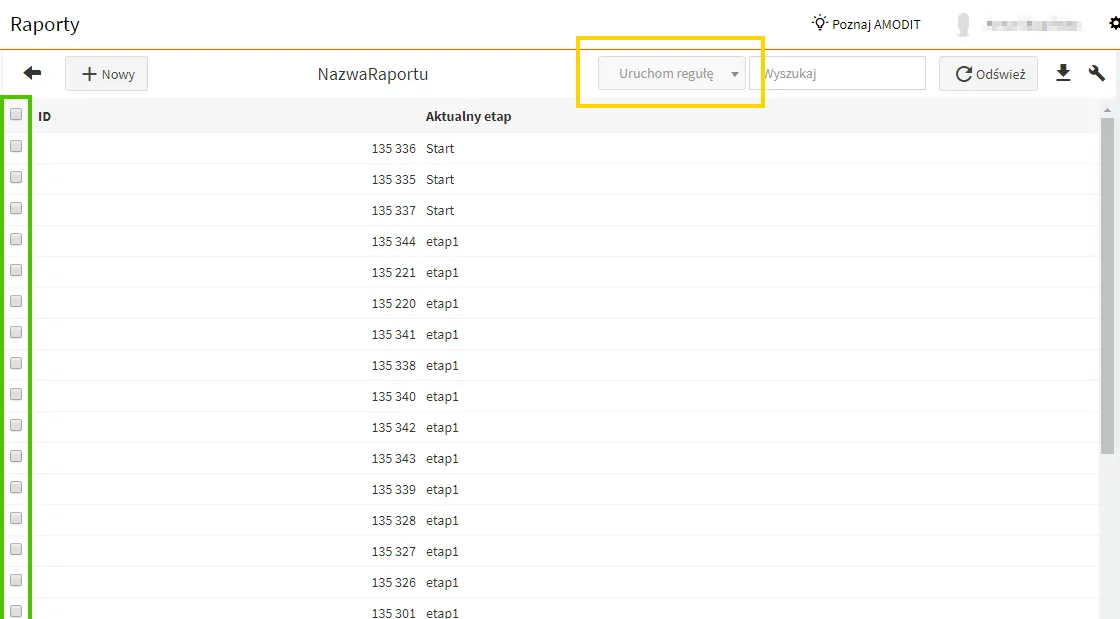
Task: Select the checkbox for row 135 342
Action: point(16,426)
